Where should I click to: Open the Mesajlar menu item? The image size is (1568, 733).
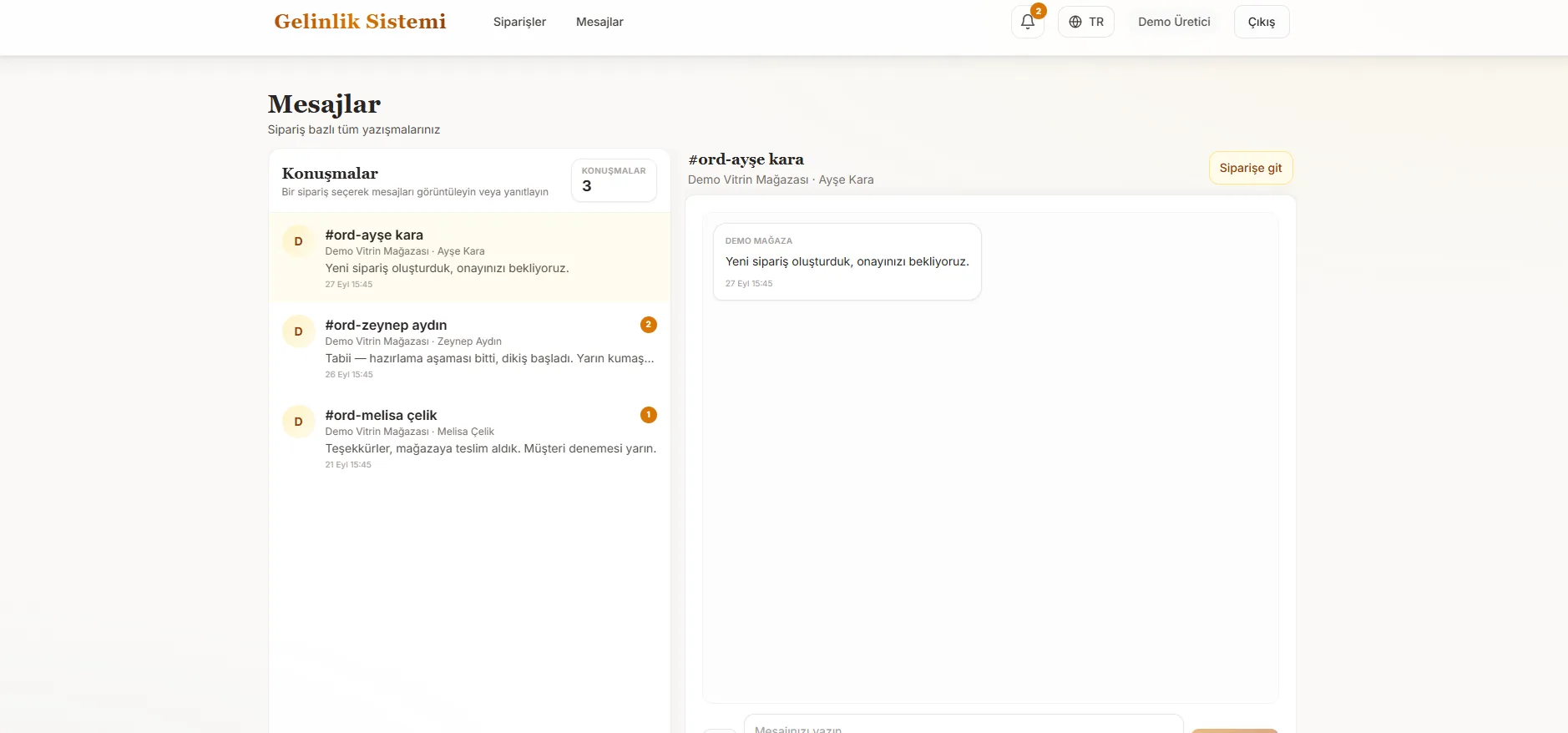click(599, 22)
